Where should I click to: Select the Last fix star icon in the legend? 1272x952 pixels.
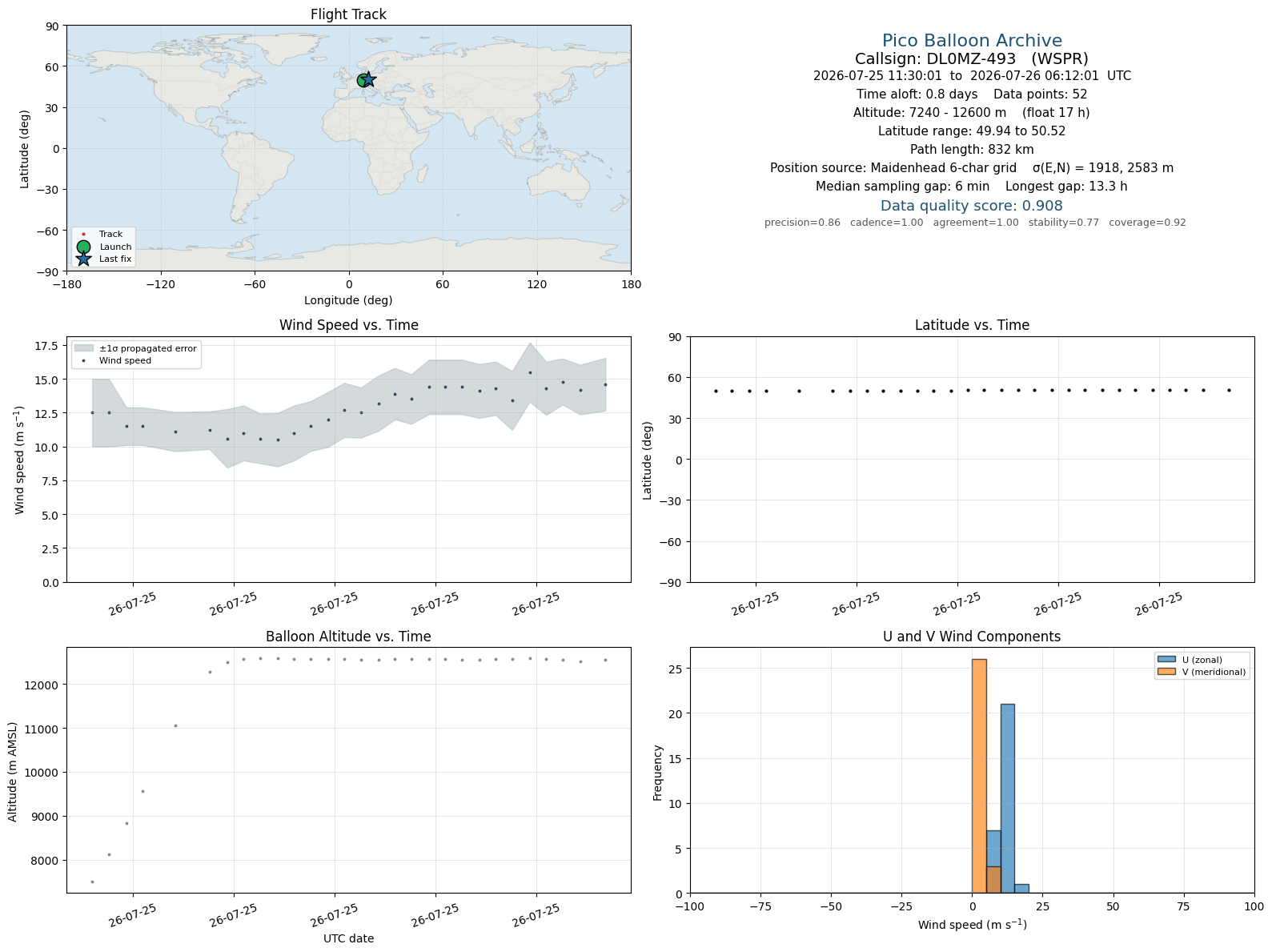(x=83, y=259)
